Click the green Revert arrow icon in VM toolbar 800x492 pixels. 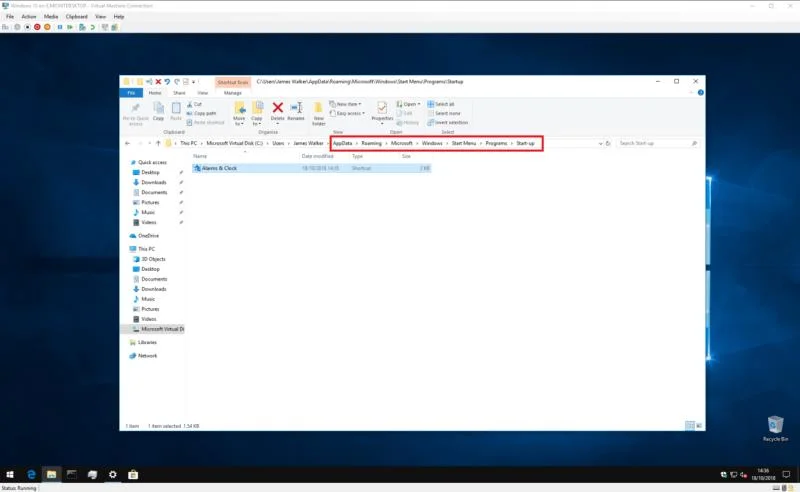[x=93, y=27]
